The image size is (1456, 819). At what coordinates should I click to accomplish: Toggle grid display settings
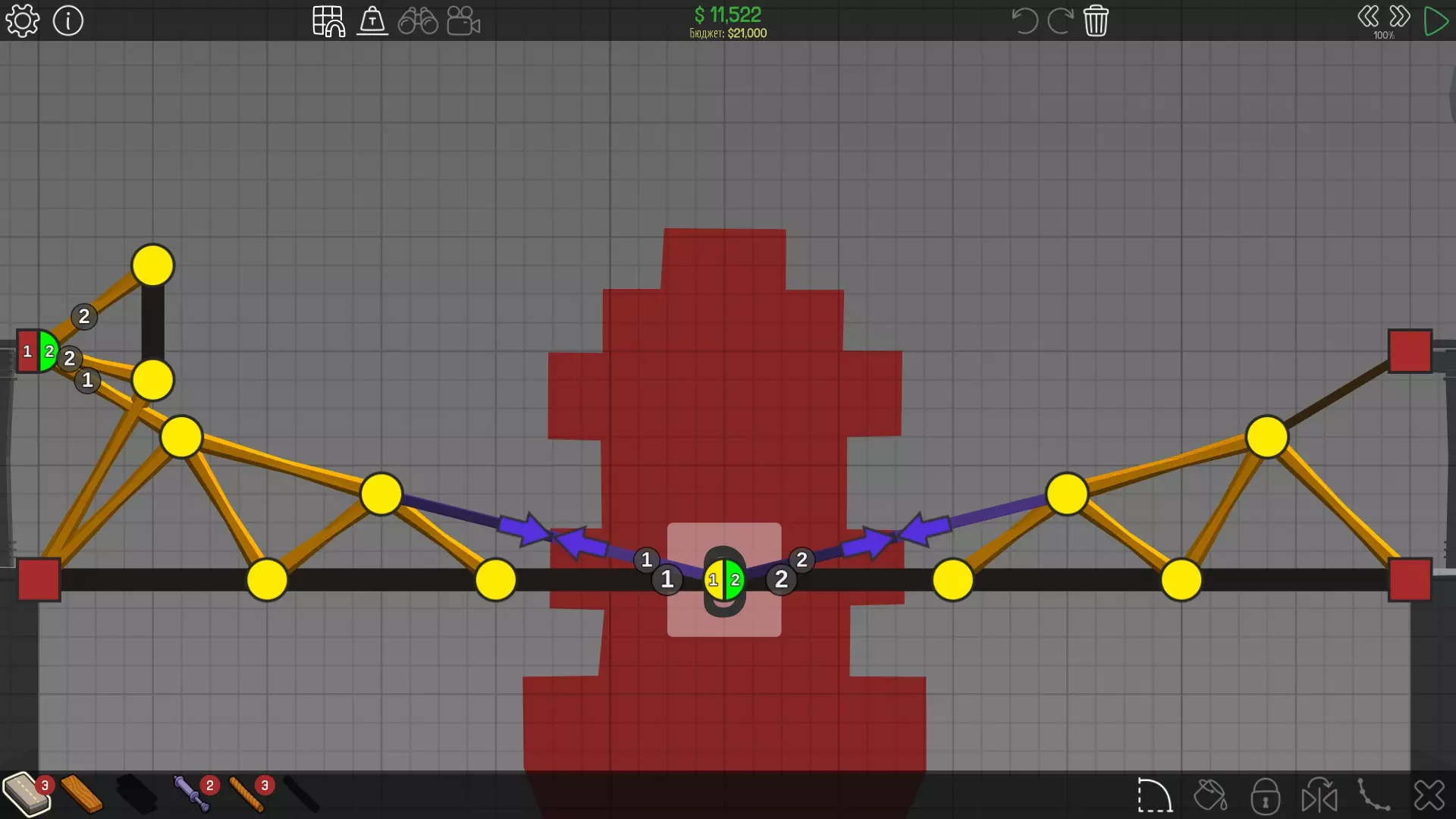point(328,21)
